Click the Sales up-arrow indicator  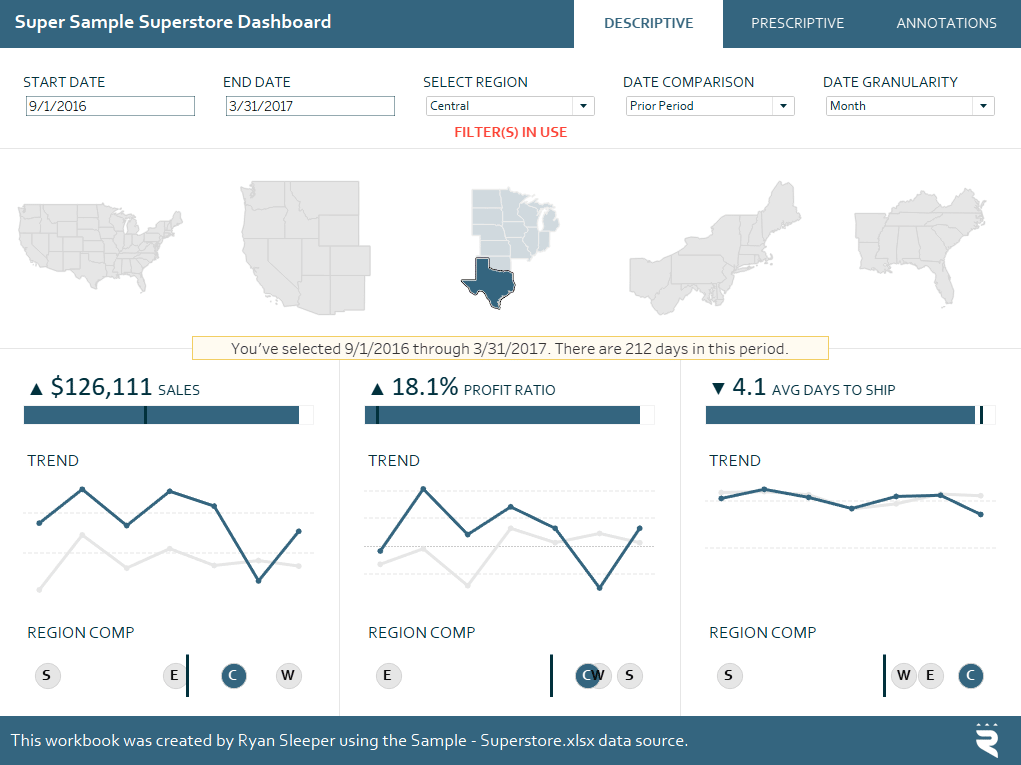pos(36,389)
